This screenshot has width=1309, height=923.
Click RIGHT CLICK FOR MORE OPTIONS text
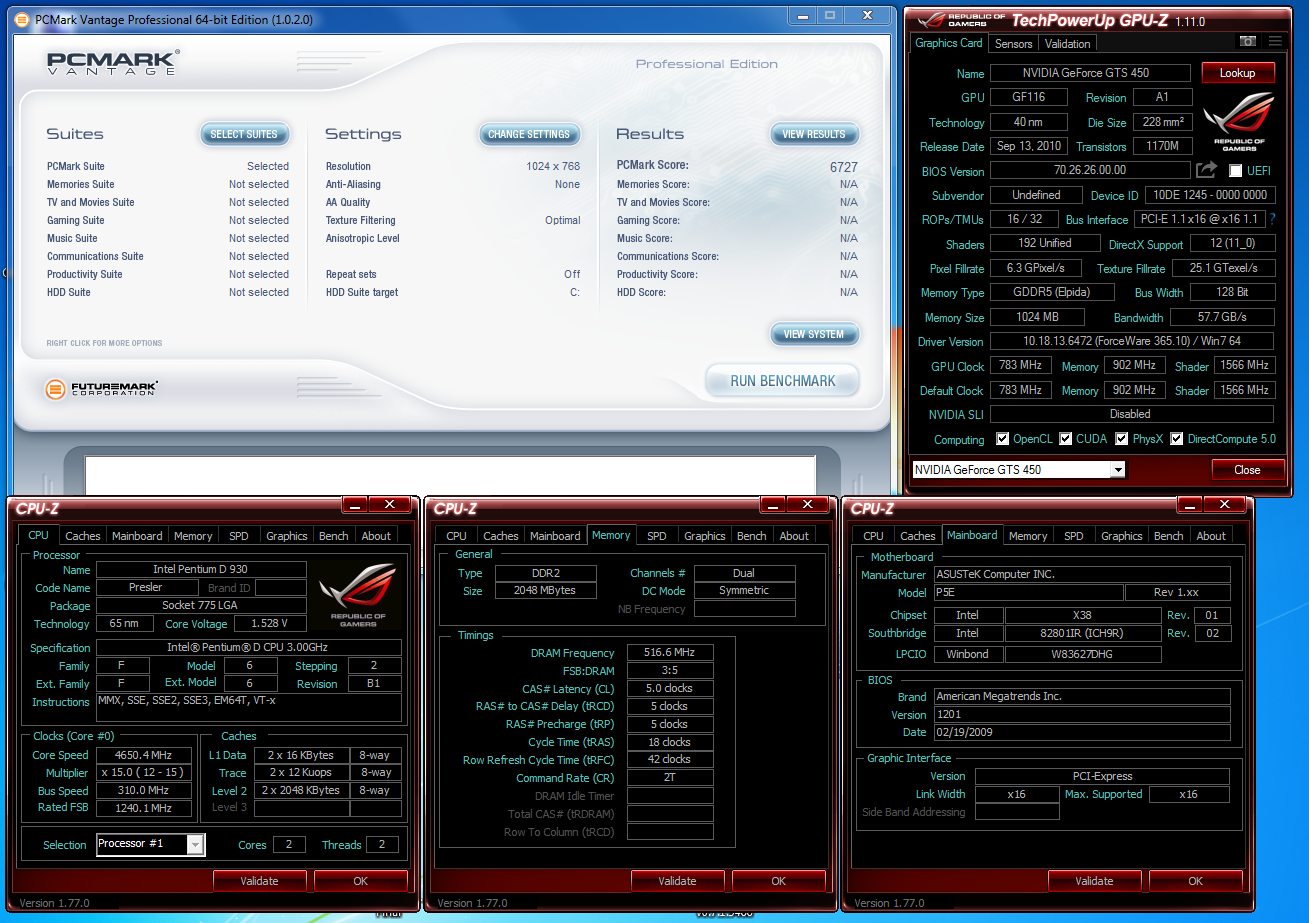coord(104,343)
